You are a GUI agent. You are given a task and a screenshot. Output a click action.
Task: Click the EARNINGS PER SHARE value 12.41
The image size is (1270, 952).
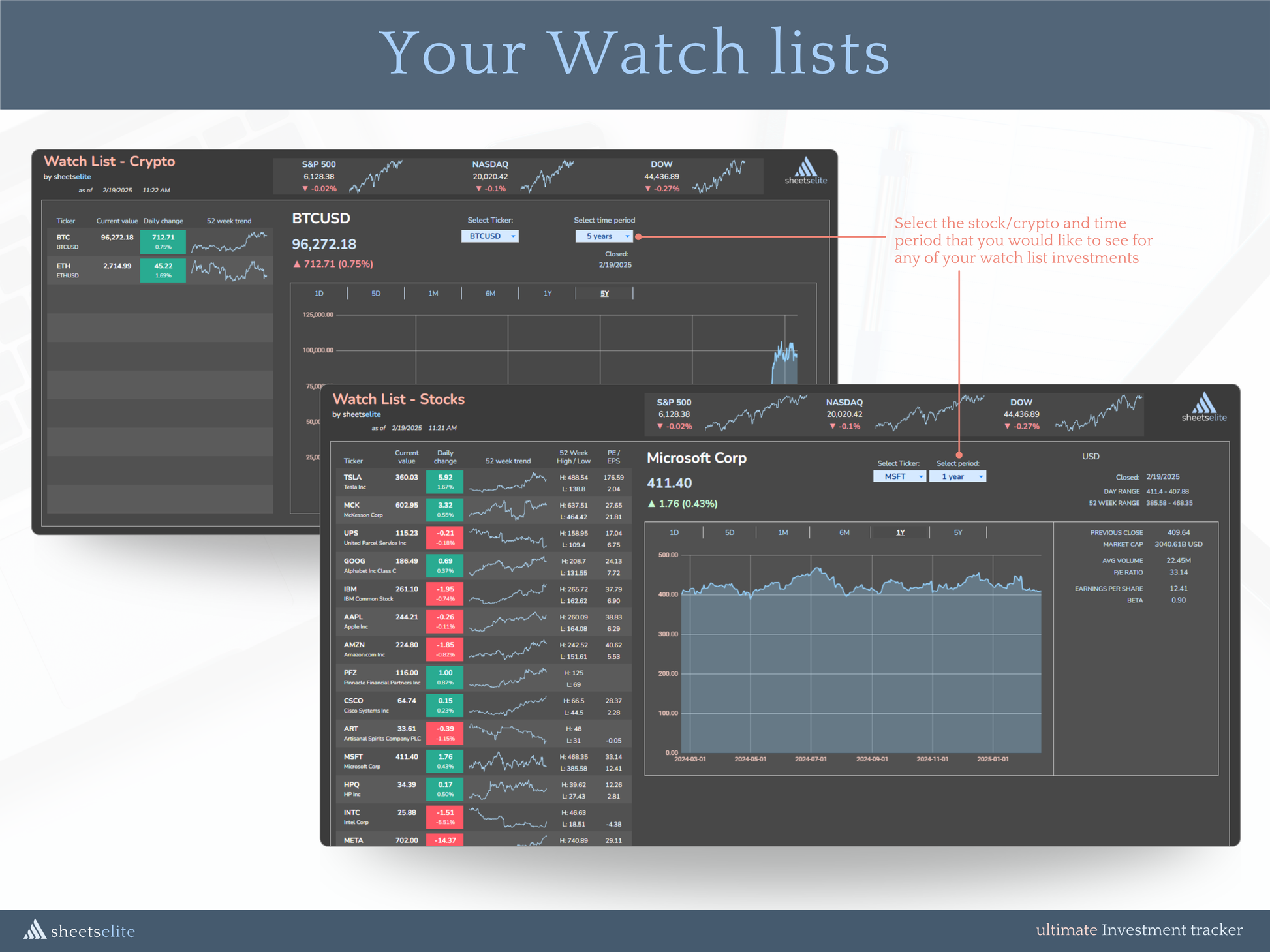[x=1178, y=589]
